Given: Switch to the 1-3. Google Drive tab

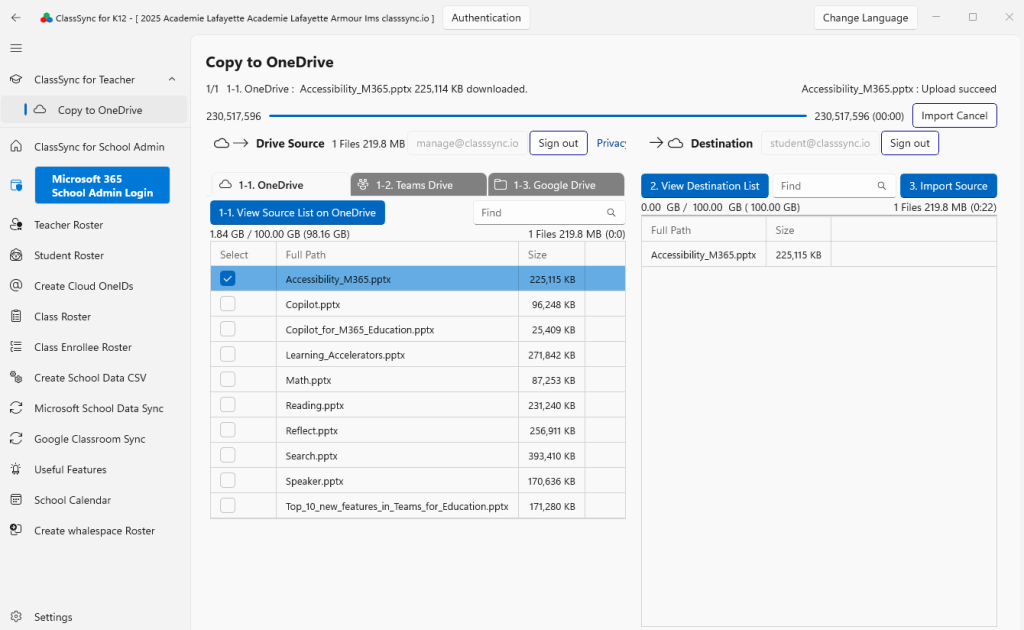Looking at the screenshot, I should [556, 185].
